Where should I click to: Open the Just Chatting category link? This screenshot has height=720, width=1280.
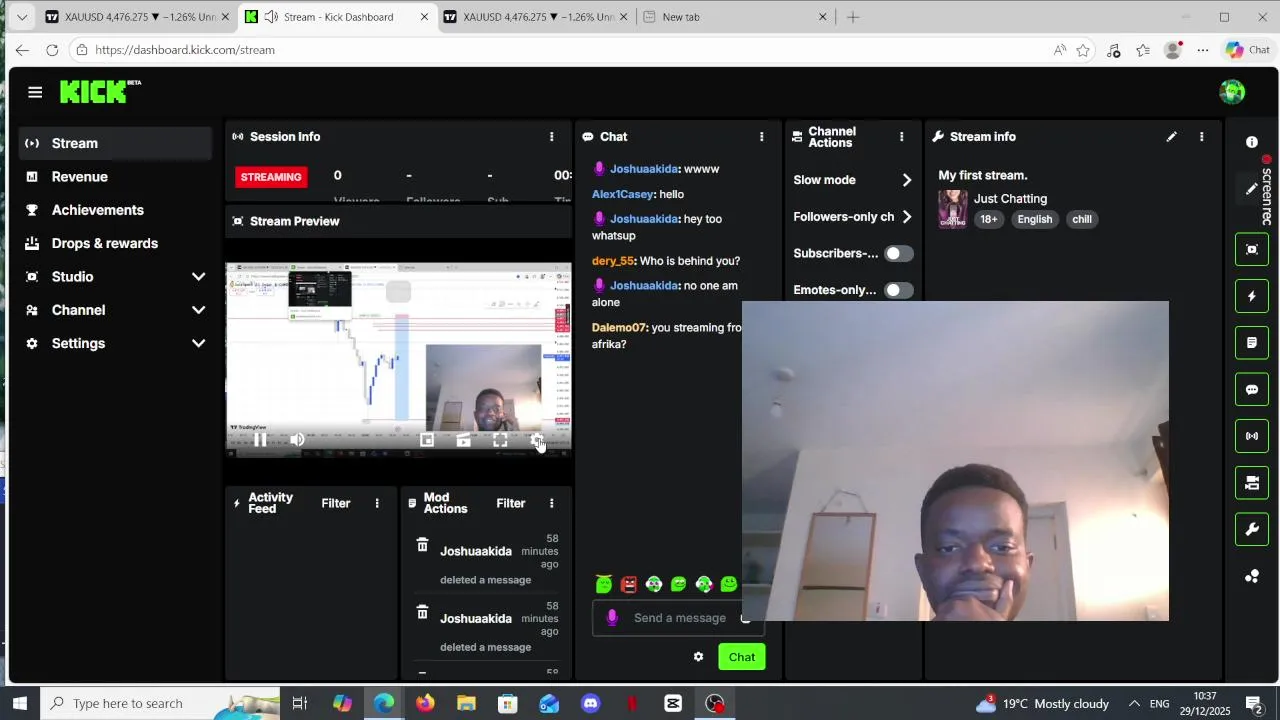[1010, 199]
